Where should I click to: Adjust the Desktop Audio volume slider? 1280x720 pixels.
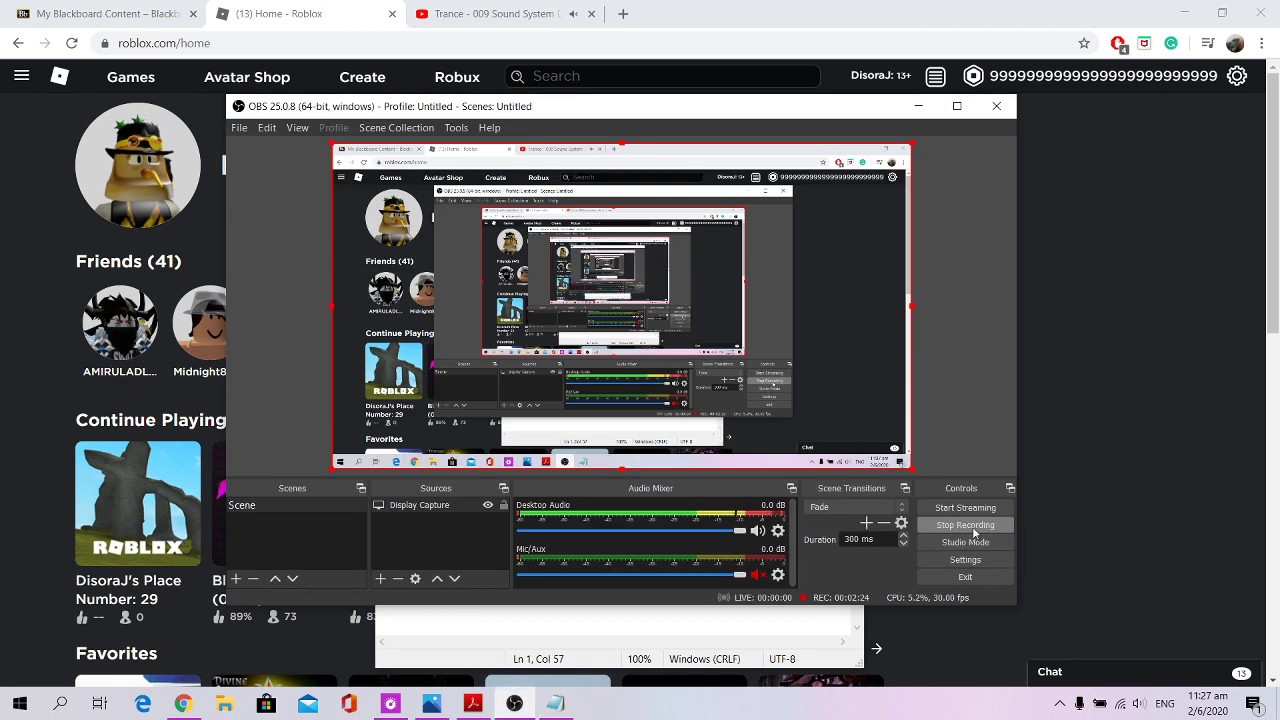click(630, 531)
